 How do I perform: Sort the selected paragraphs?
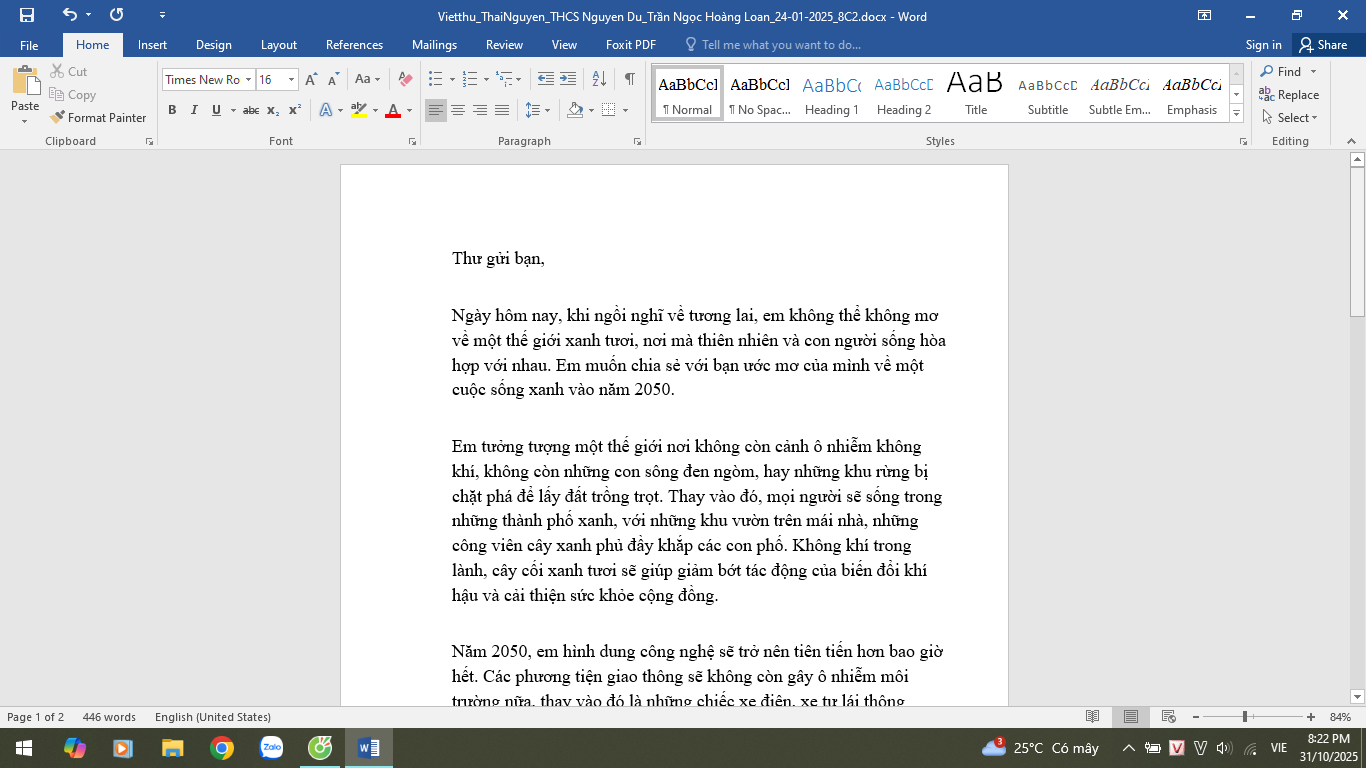click(599, 79)
